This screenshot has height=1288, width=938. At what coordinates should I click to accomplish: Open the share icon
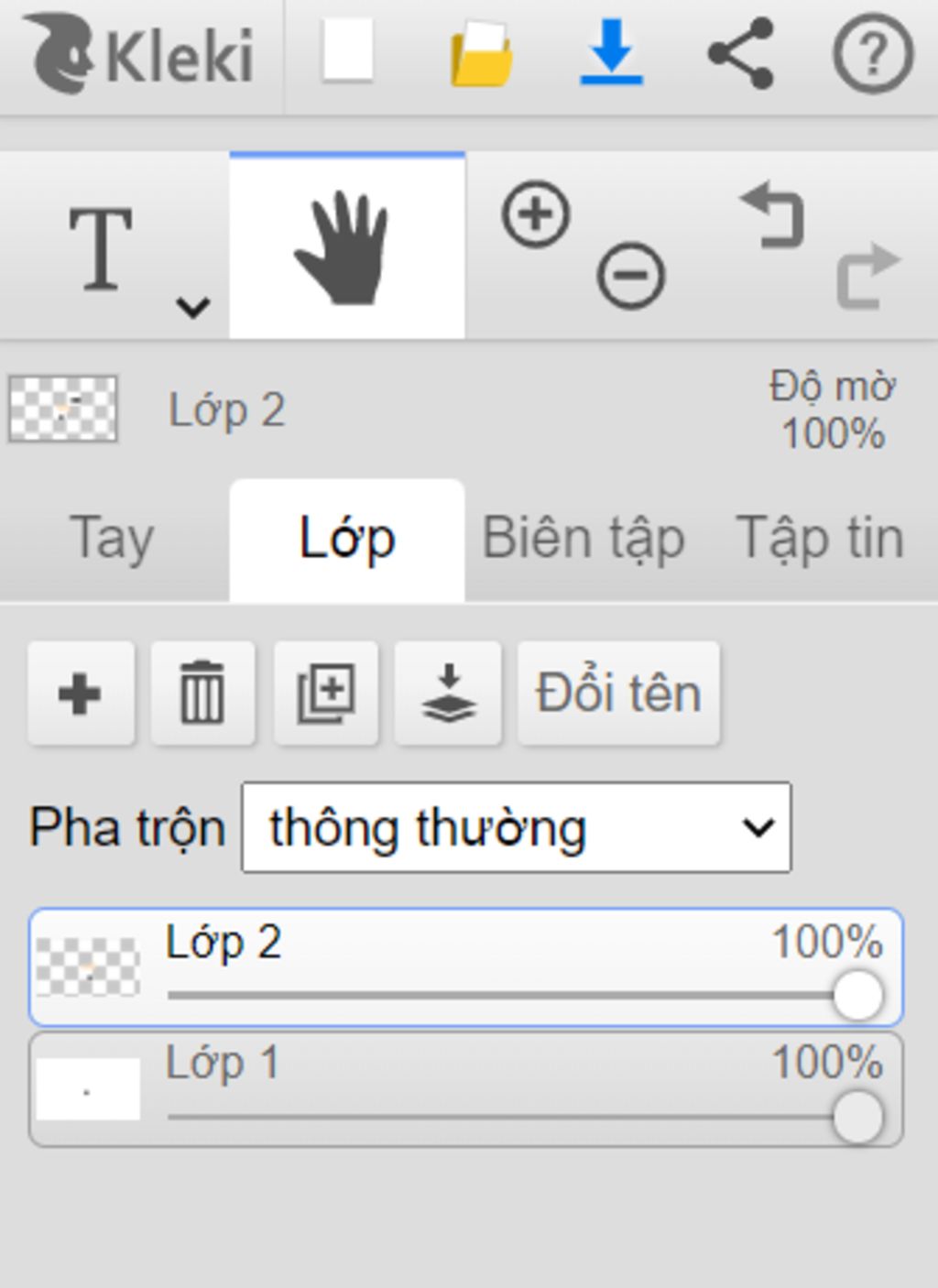point(741,53)
